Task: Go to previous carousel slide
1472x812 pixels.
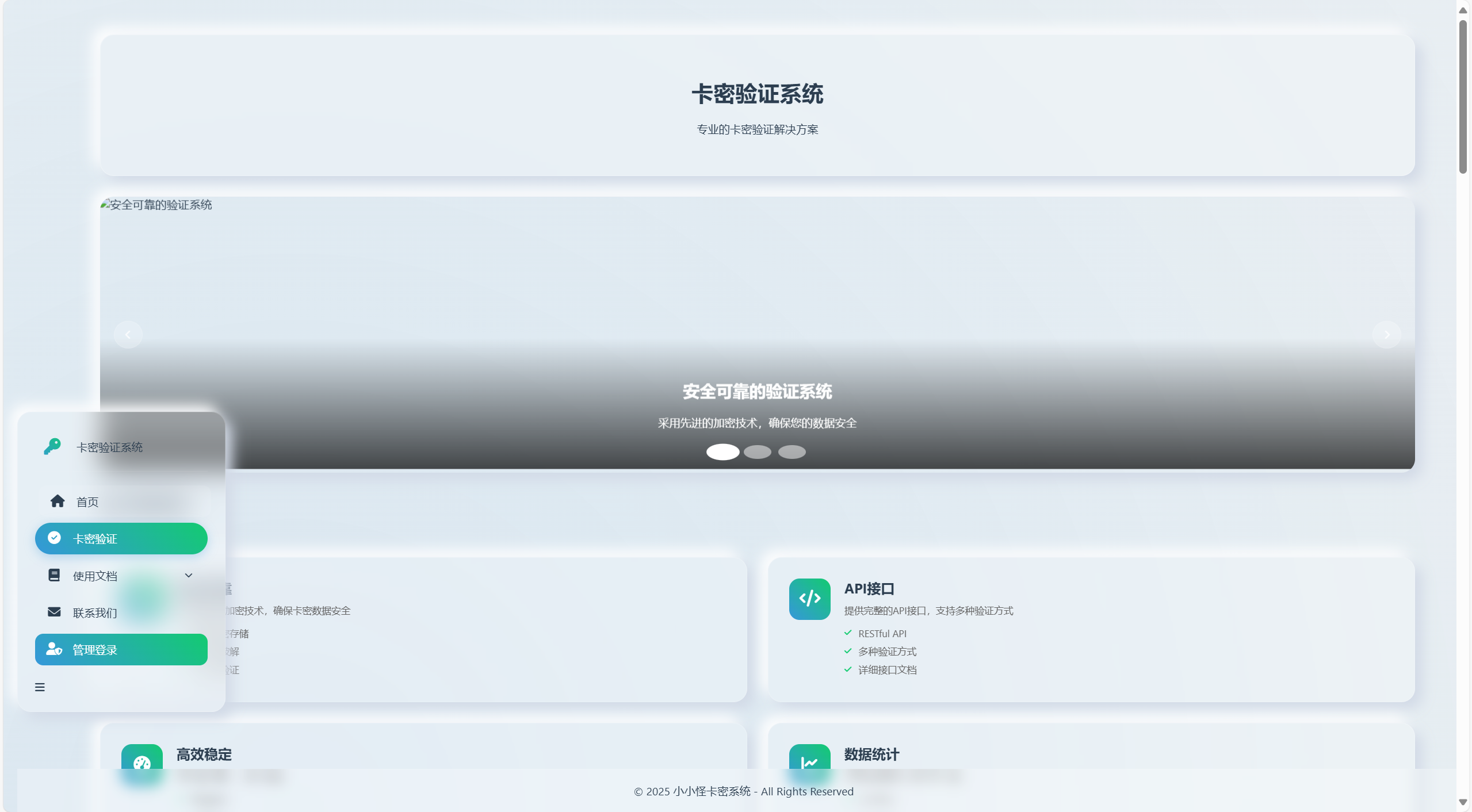Action: [128, 335]
